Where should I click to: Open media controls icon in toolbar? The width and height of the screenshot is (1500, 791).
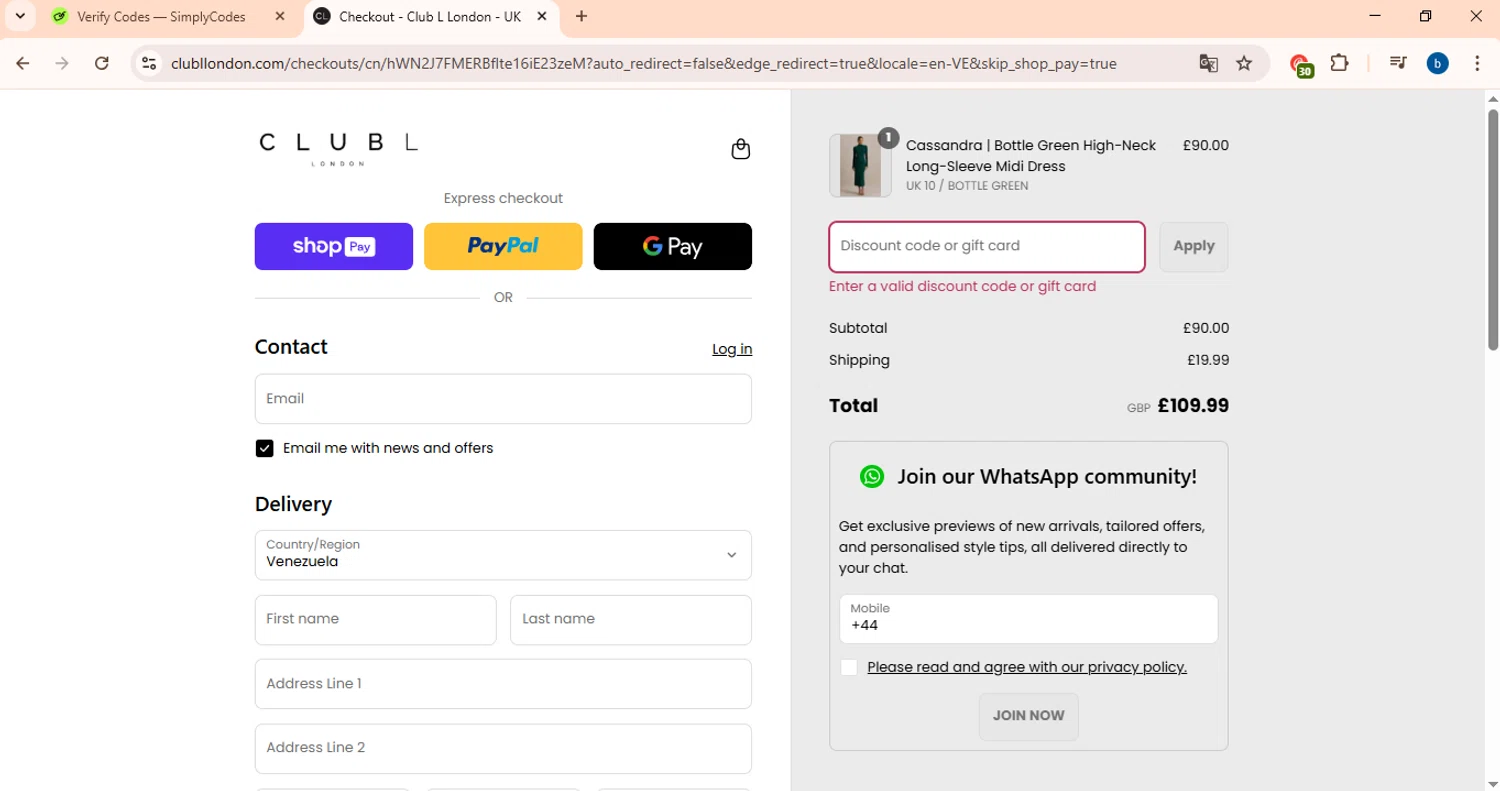click(1398, 63)
